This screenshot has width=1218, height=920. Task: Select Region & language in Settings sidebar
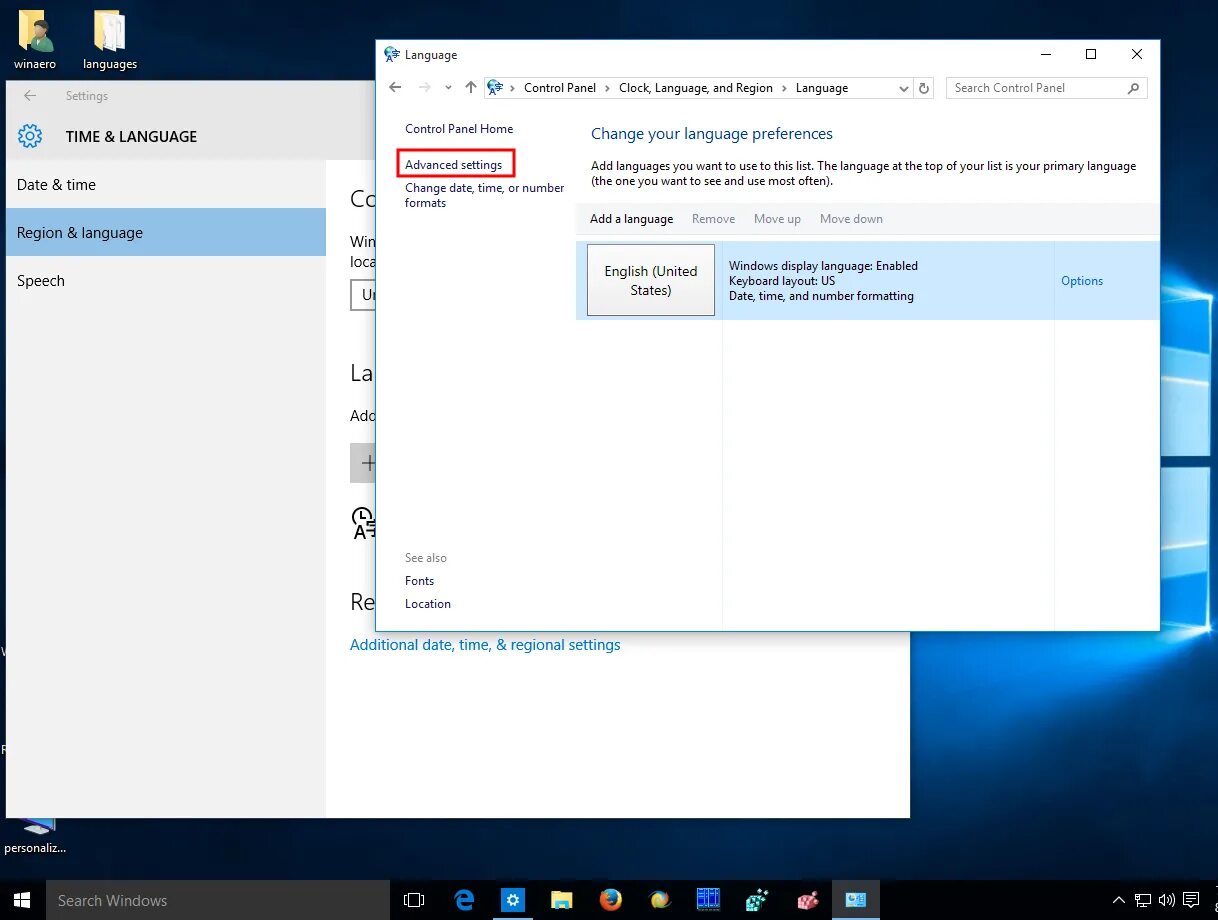pos(166,232)
